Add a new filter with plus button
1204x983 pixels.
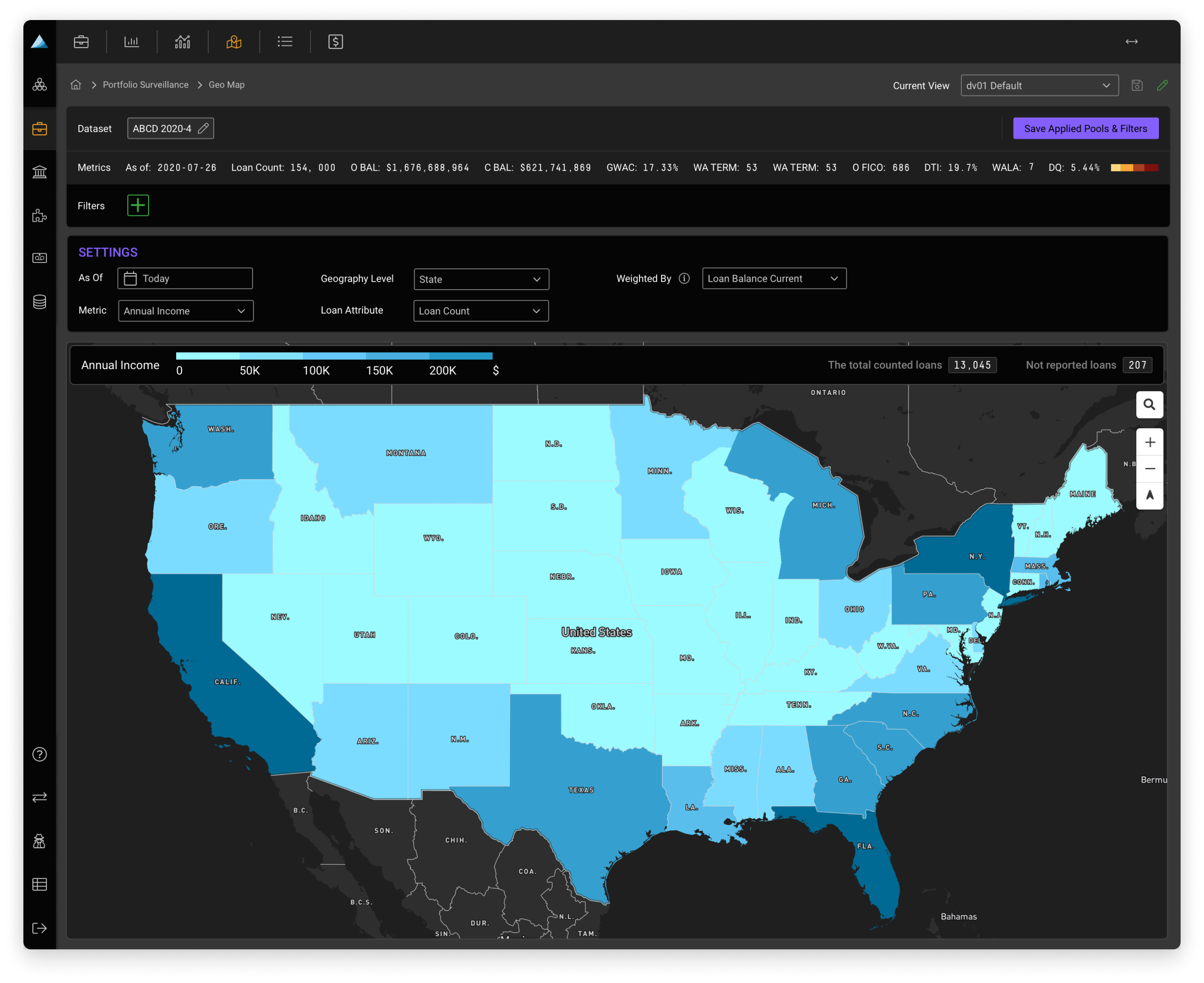(x=138, y=205)
